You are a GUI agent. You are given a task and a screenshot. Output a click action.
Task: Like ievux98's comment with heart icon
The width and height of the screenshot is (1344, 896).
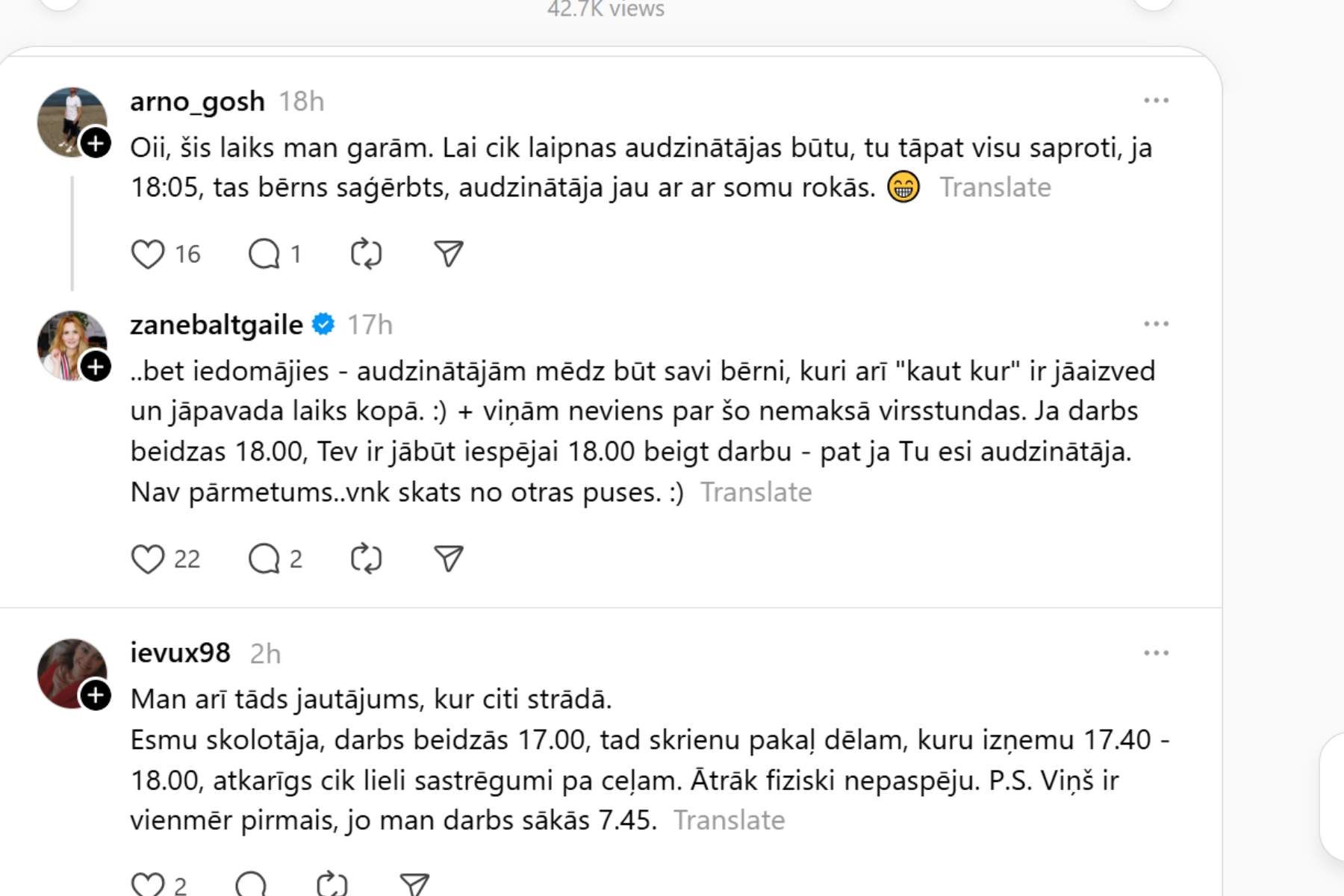(148, 885)
